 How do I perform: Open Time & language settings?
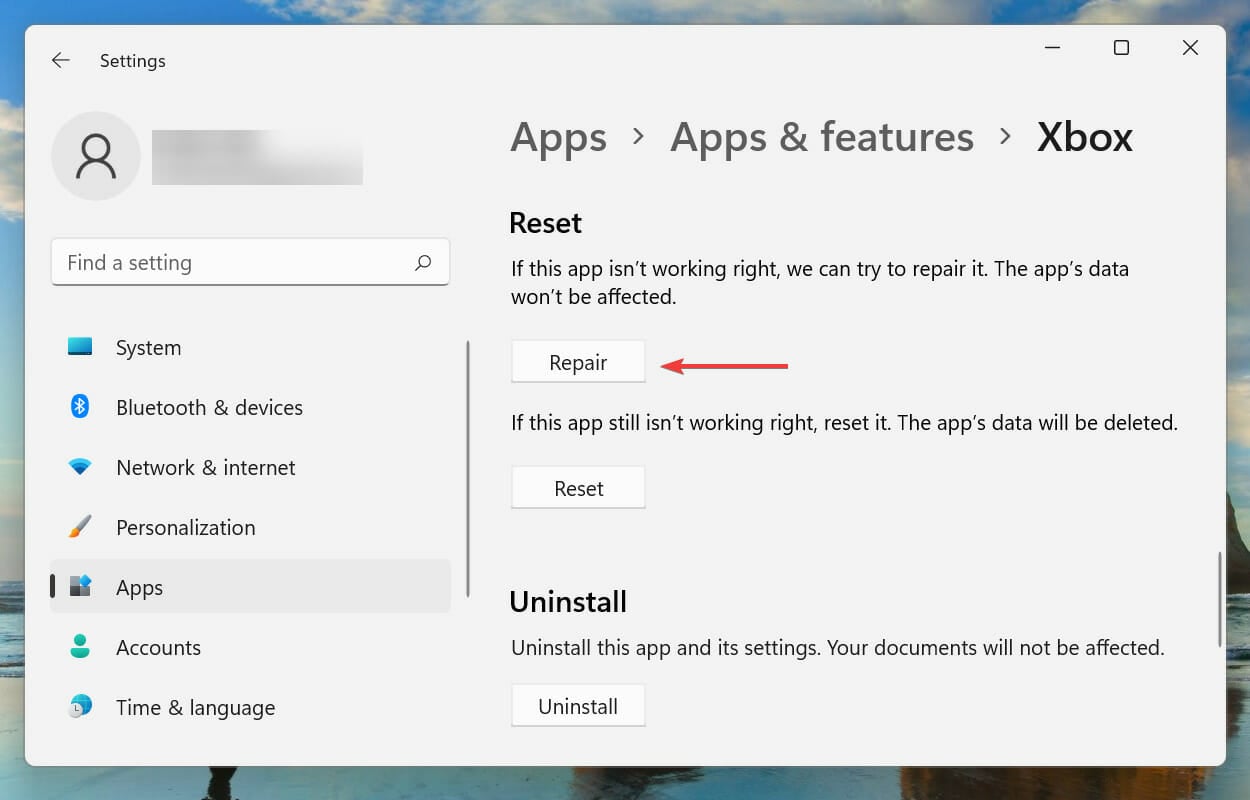[x=250, y=707]
